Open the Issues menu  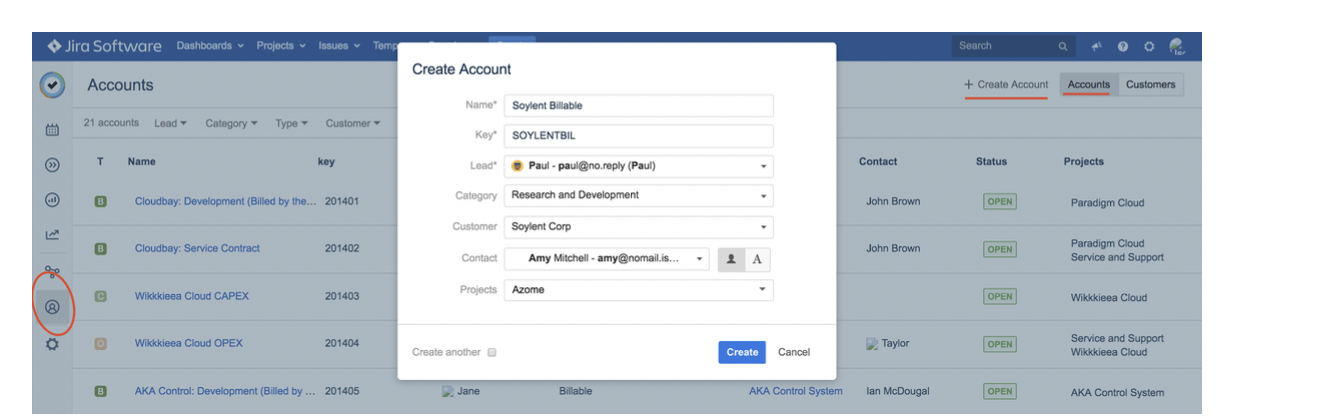(339, 46)
